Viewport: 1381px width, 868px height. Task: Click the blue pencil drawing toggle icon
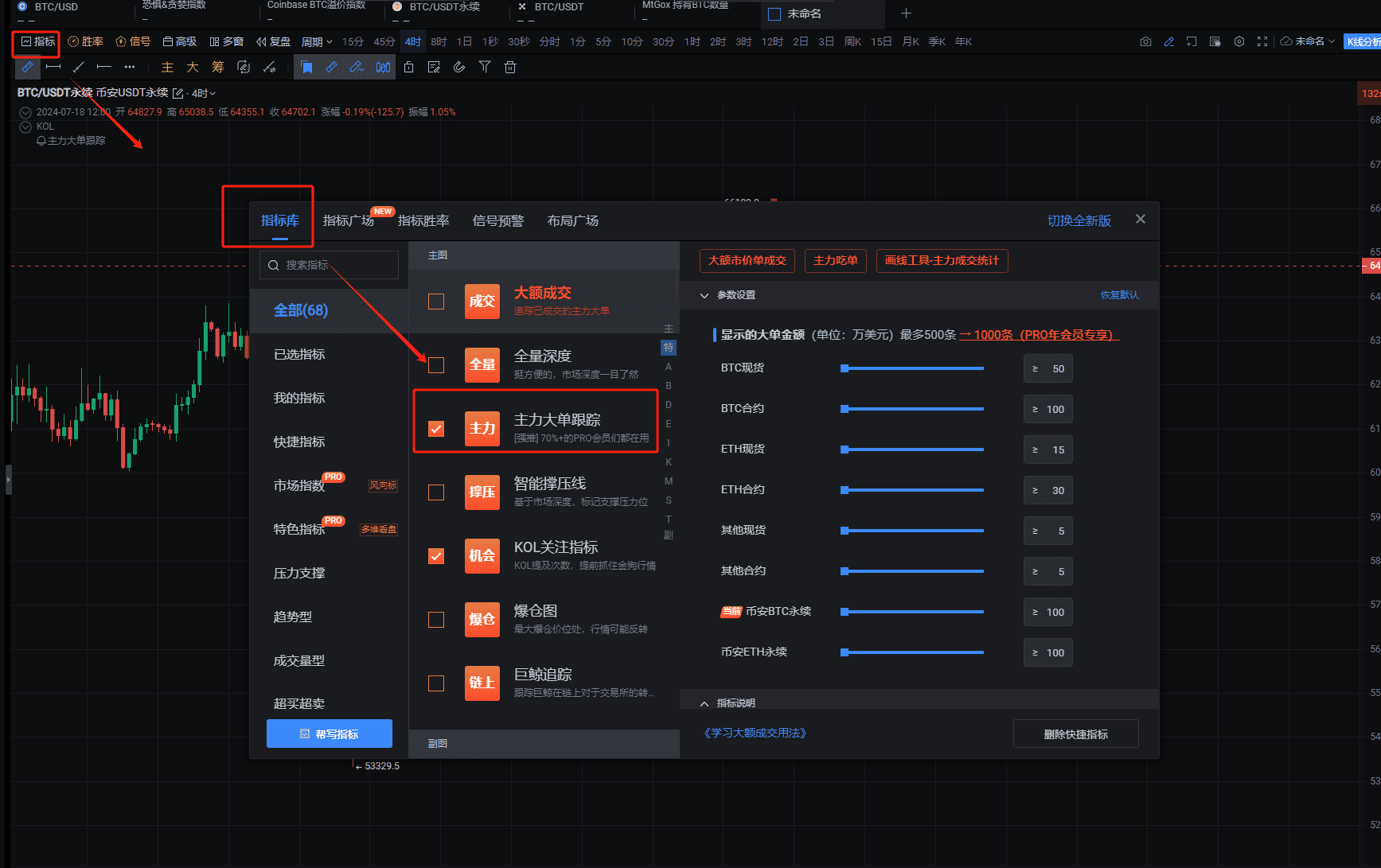click(1168, 41)
